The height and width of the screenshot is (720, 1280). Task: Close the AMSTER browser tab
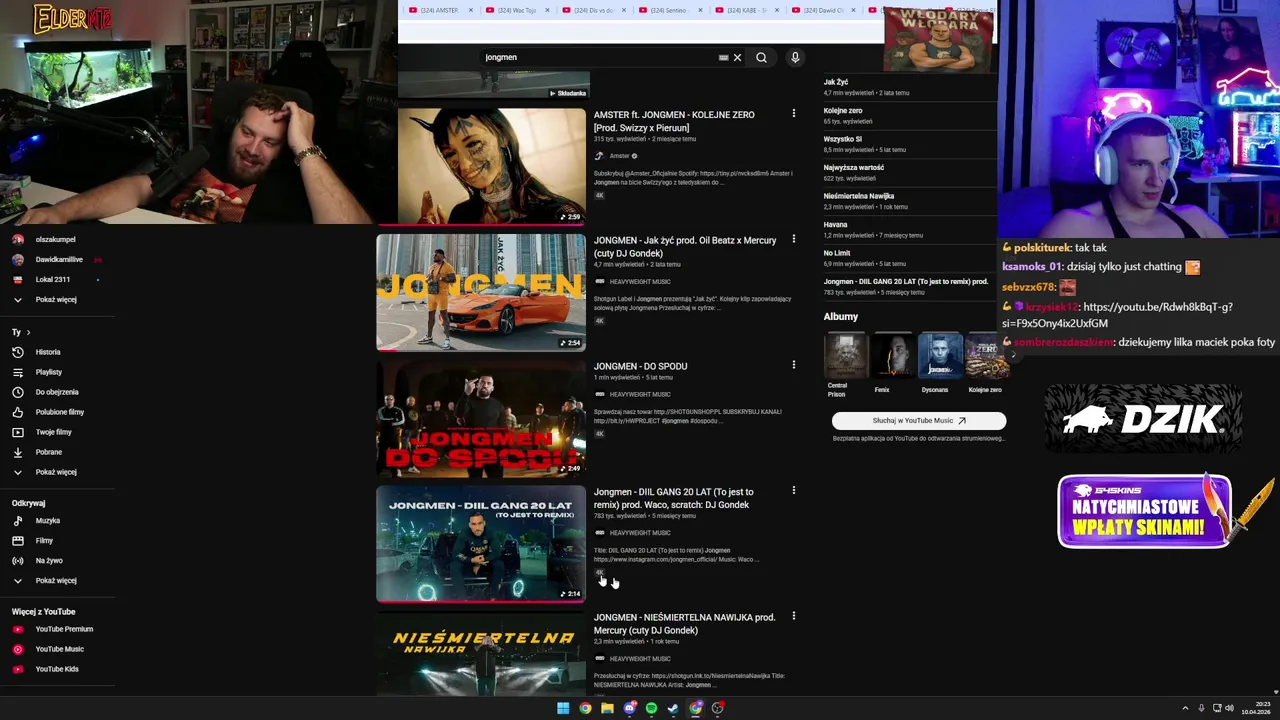click(472, 10)
